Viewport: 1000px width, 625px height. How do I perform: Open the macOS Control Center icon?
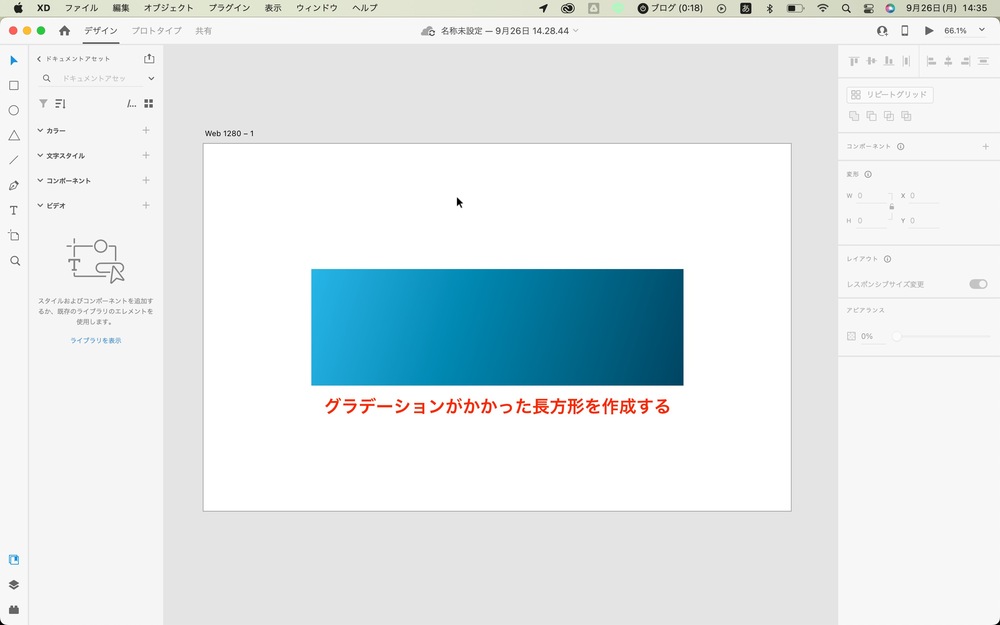click(868, 8)
